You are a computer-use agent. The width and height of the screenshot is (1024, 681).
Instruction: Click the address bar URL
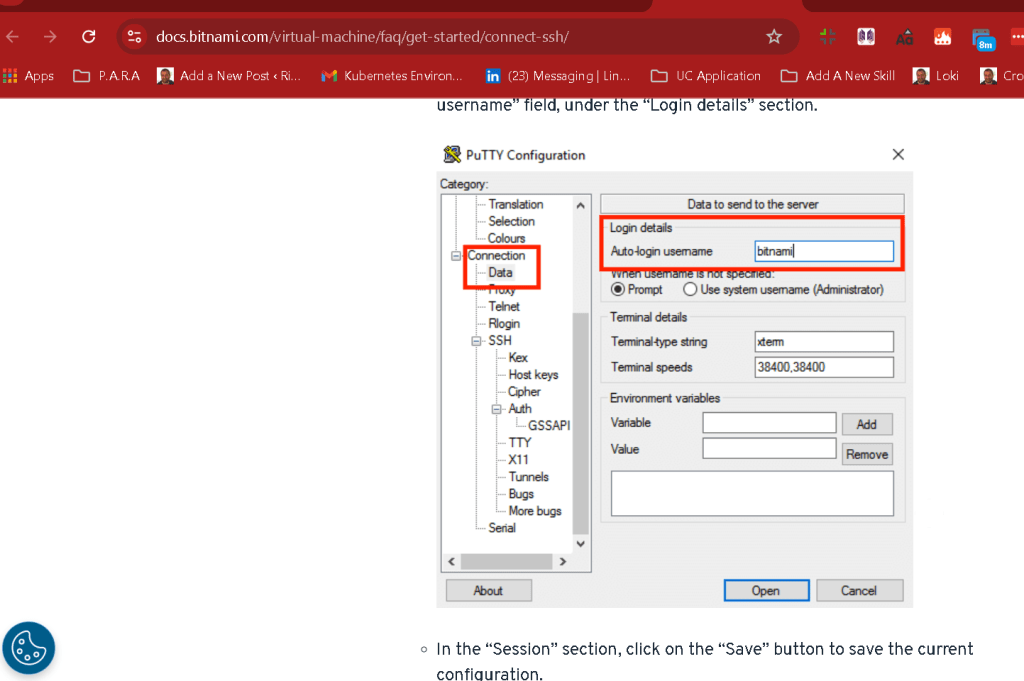pos(362,37)
